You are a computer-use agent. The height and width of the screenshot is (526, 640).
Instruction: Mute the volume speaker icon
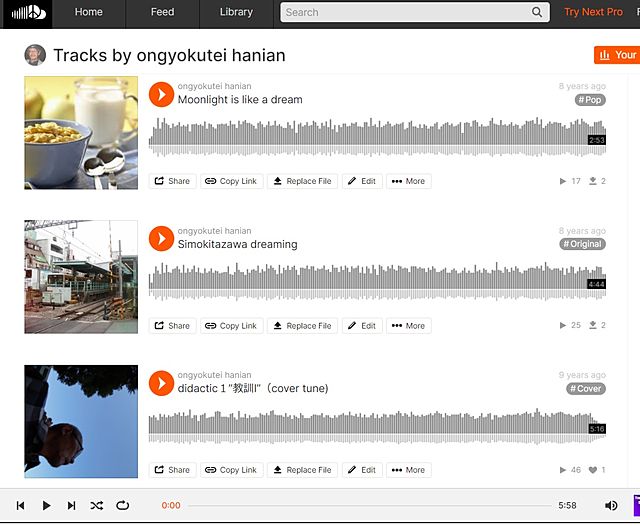click(611, 506)
